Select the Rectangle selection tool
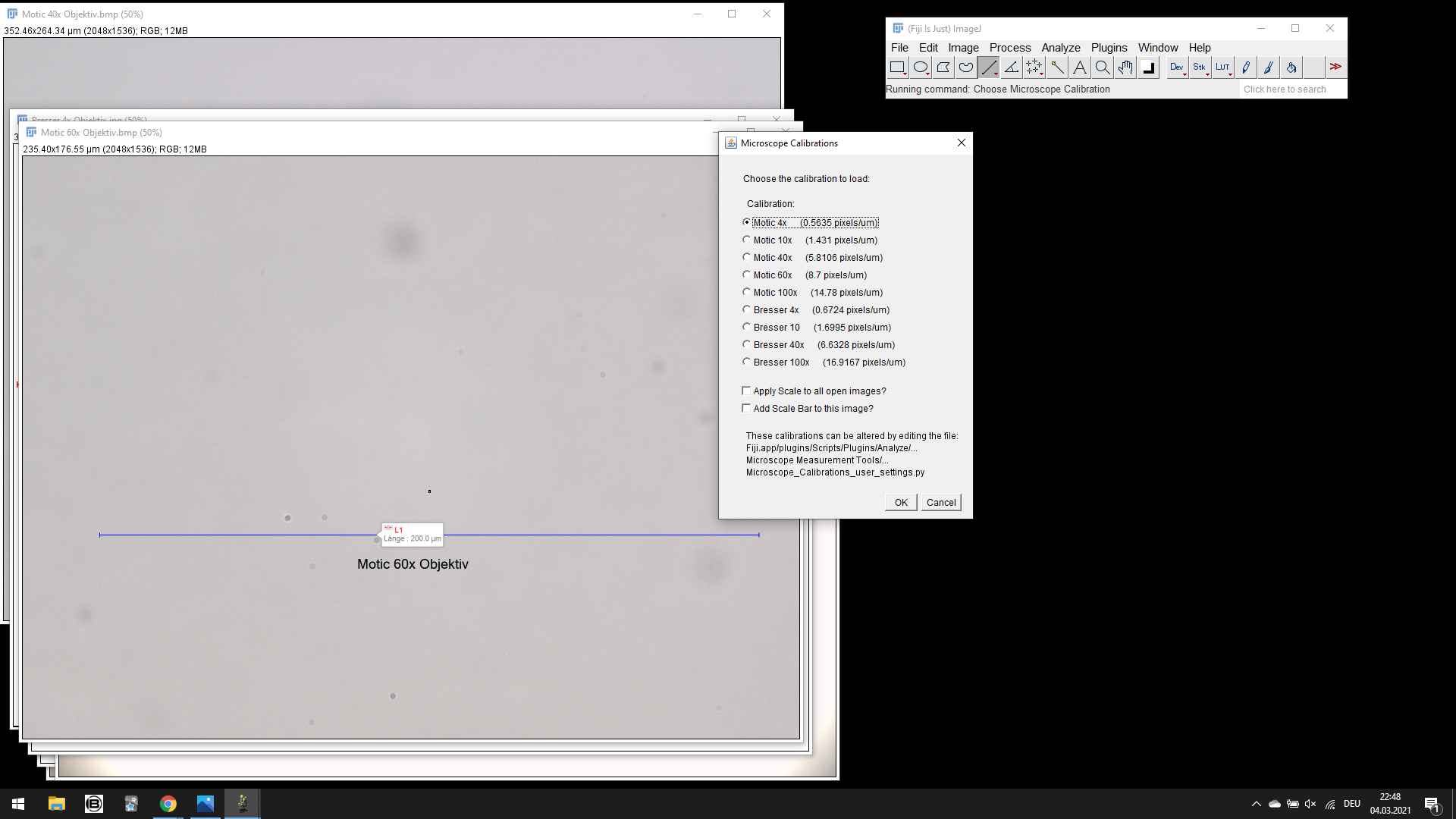Screen dimensions: 1456x819 point(897,67)
